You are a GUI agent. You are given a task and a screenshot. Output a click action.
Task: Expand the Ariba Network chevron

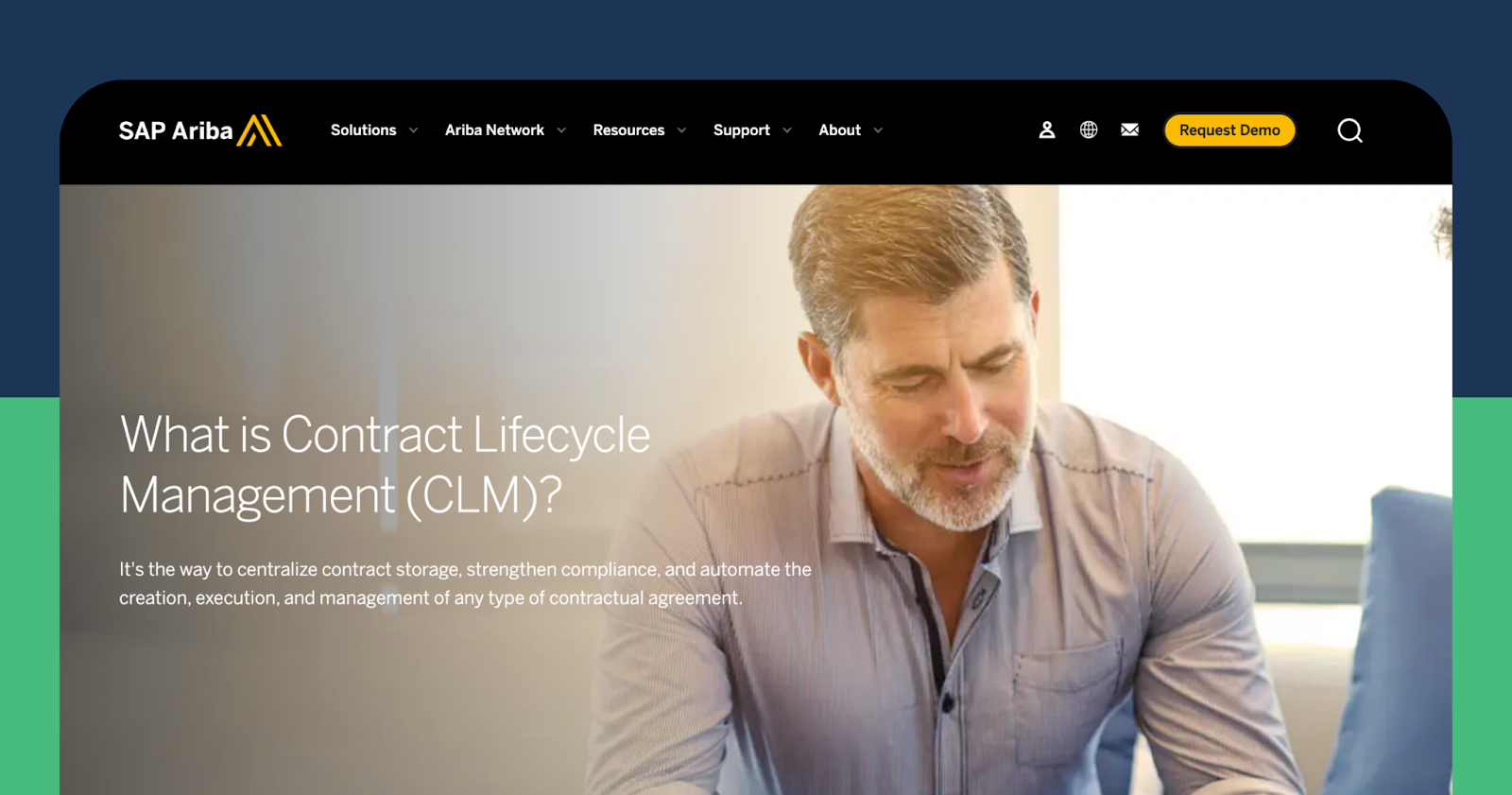[x=561, y=130]
